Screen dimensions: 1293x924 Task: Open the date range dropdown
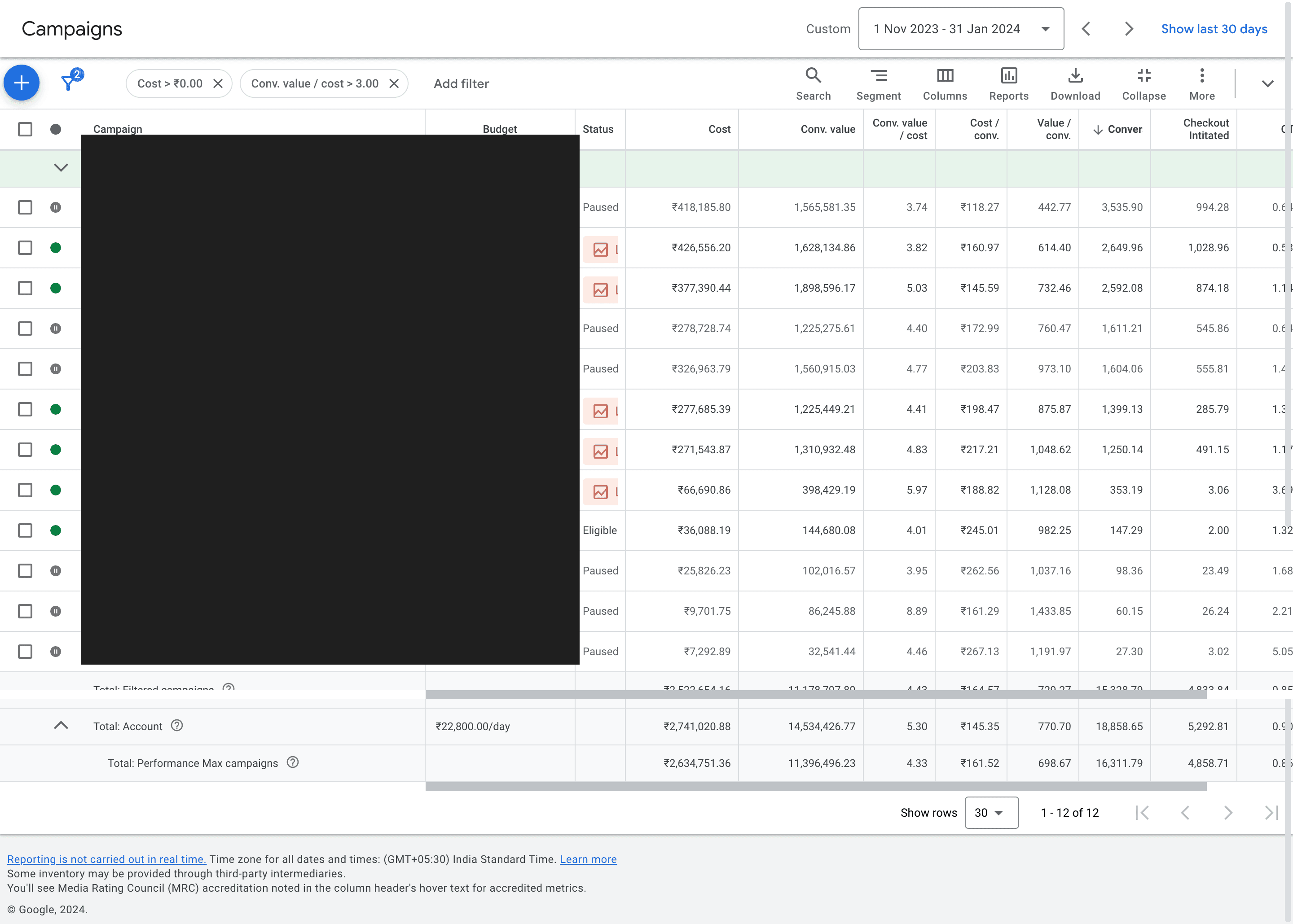[x=961, y=29]
